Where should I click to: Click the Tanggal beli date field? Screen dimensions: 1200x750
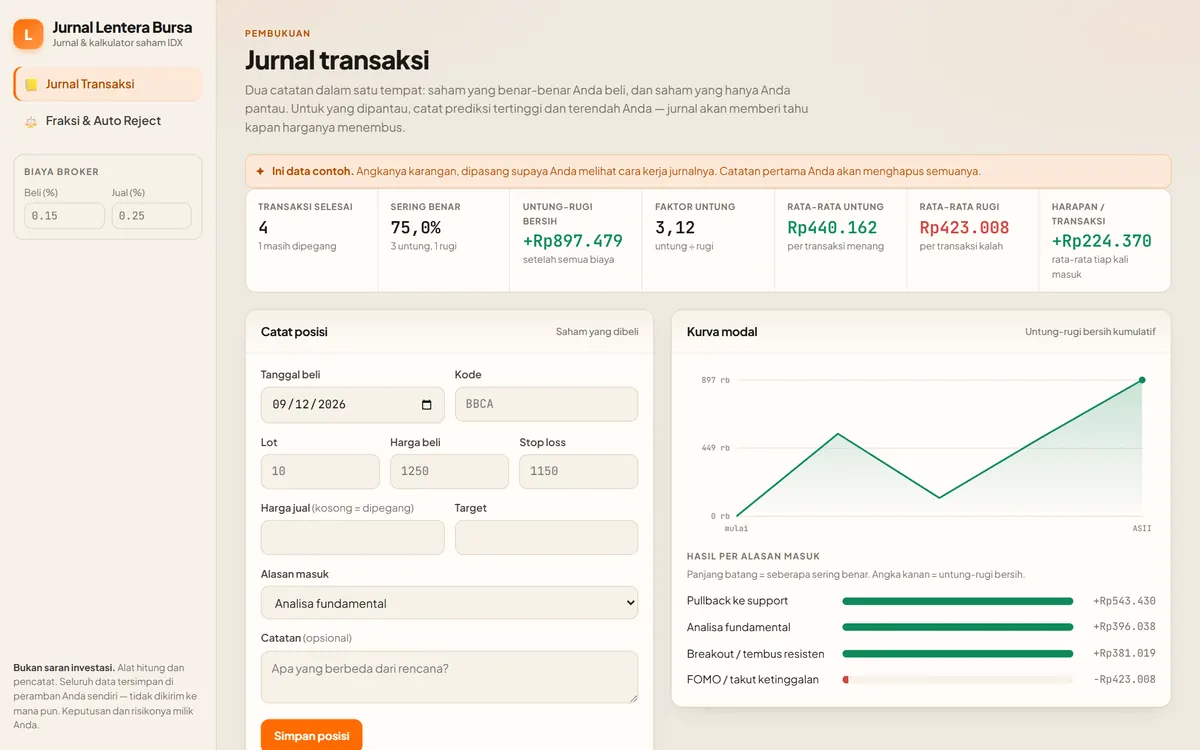pos(352,405)
